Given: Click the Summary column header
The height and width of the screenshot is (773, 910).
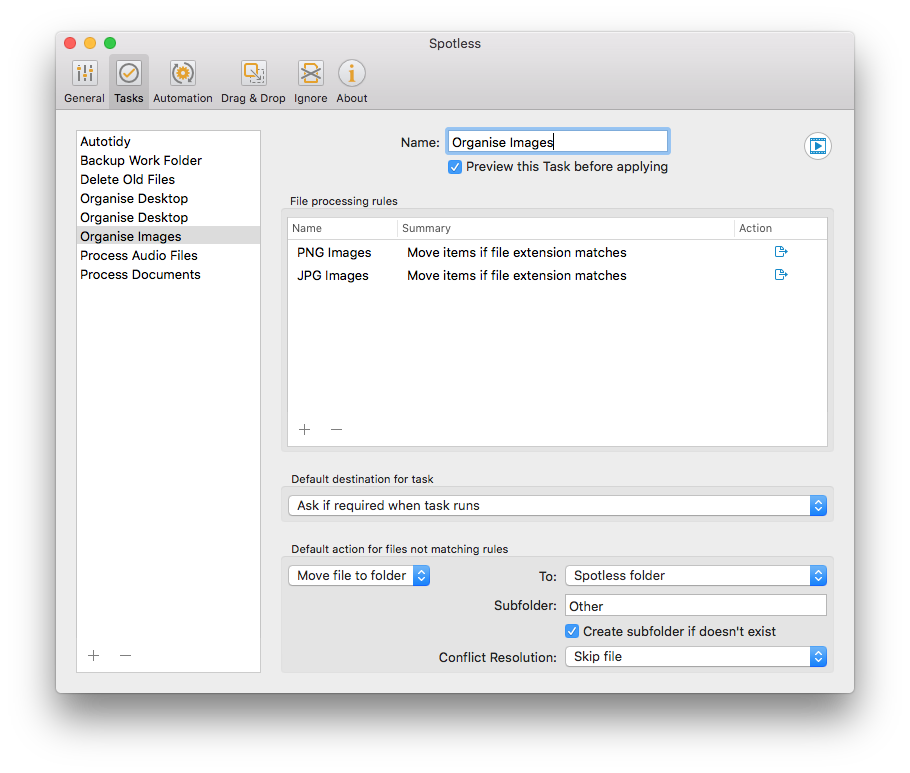Looking at the screenshot, I should (x=566, y=229).
